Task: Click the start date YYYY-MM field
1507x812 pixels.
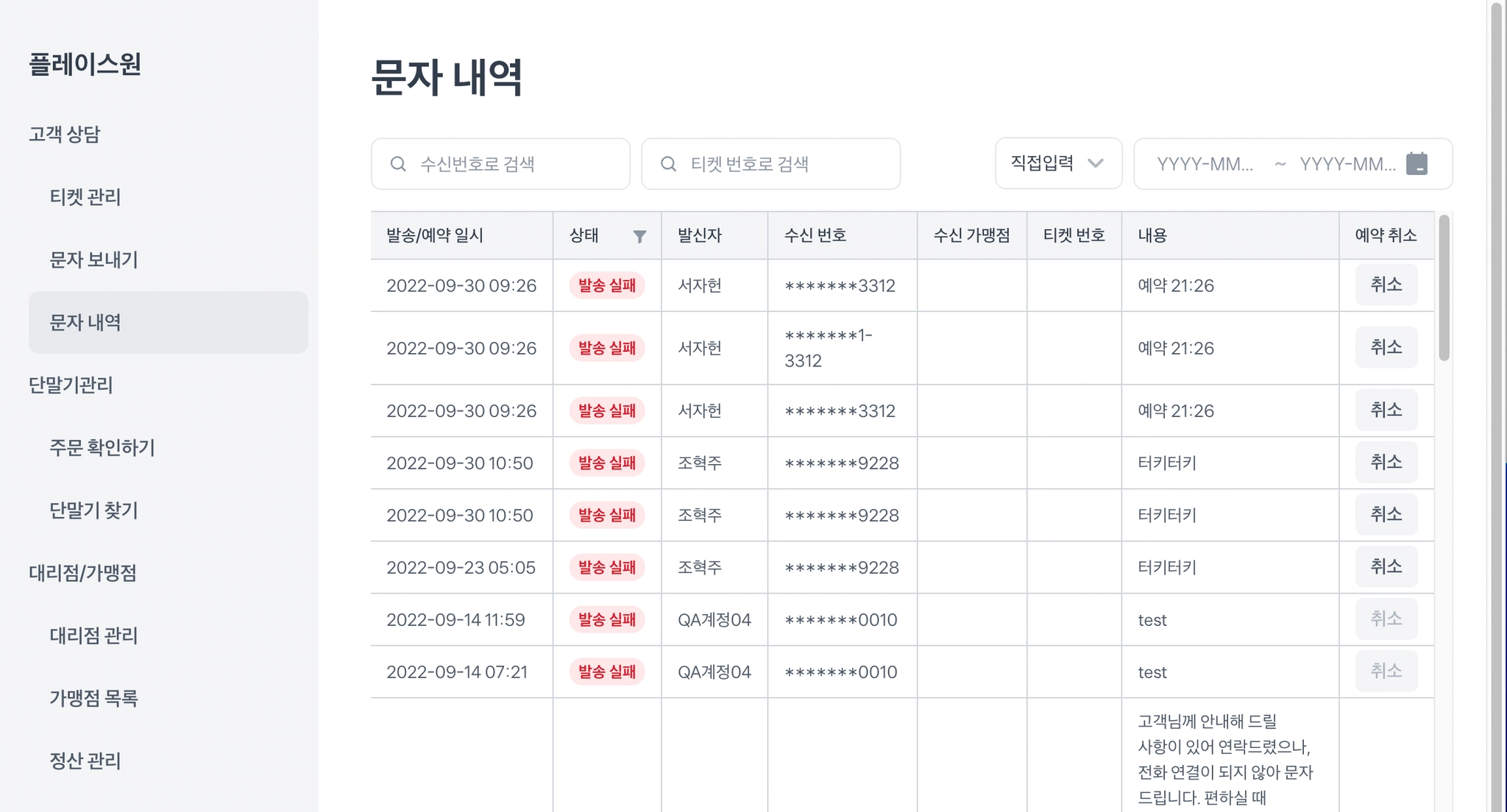Action: tap(1205, 164)
